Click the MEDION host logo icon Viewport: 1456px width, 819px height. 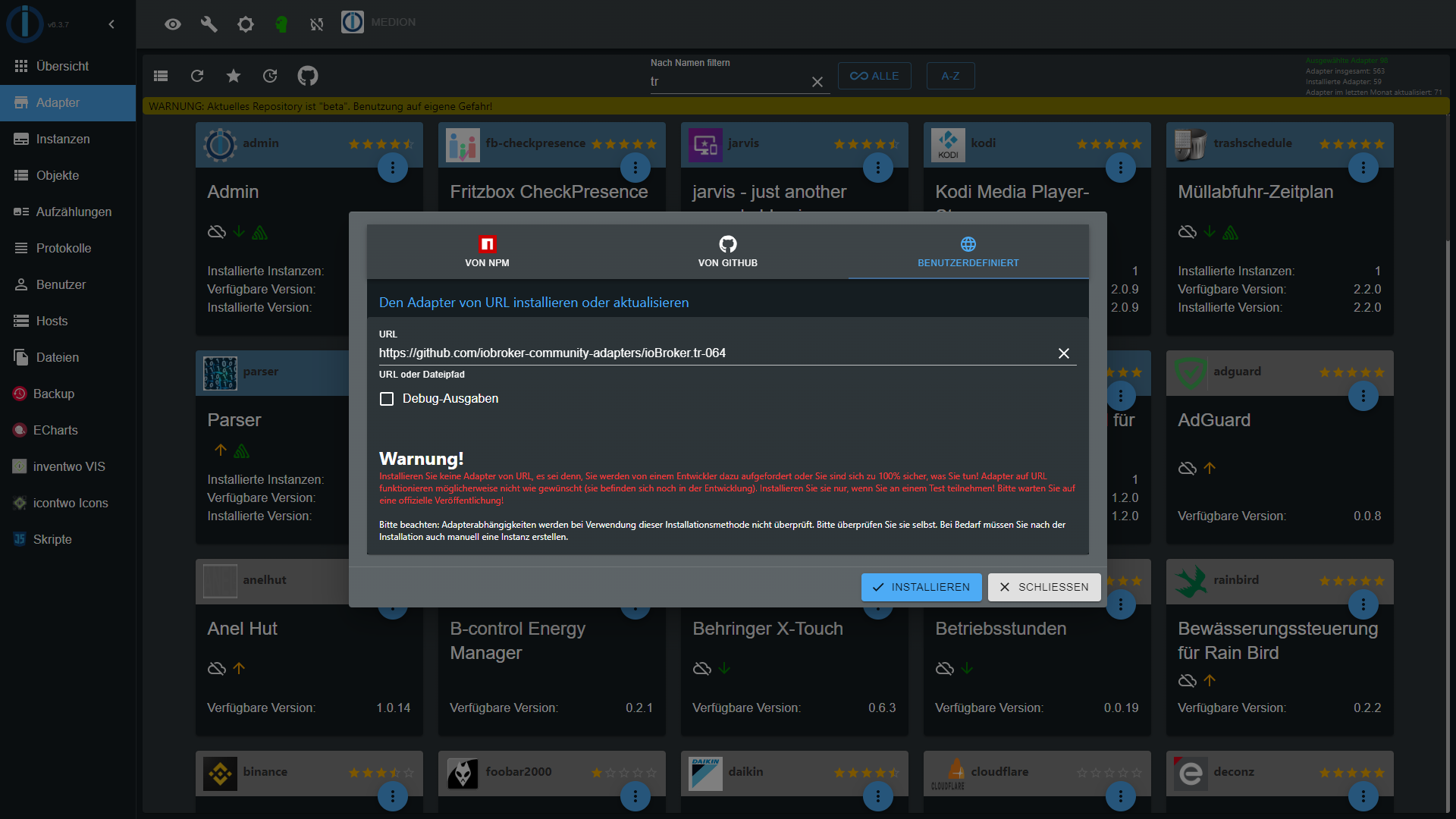[353, 22]
